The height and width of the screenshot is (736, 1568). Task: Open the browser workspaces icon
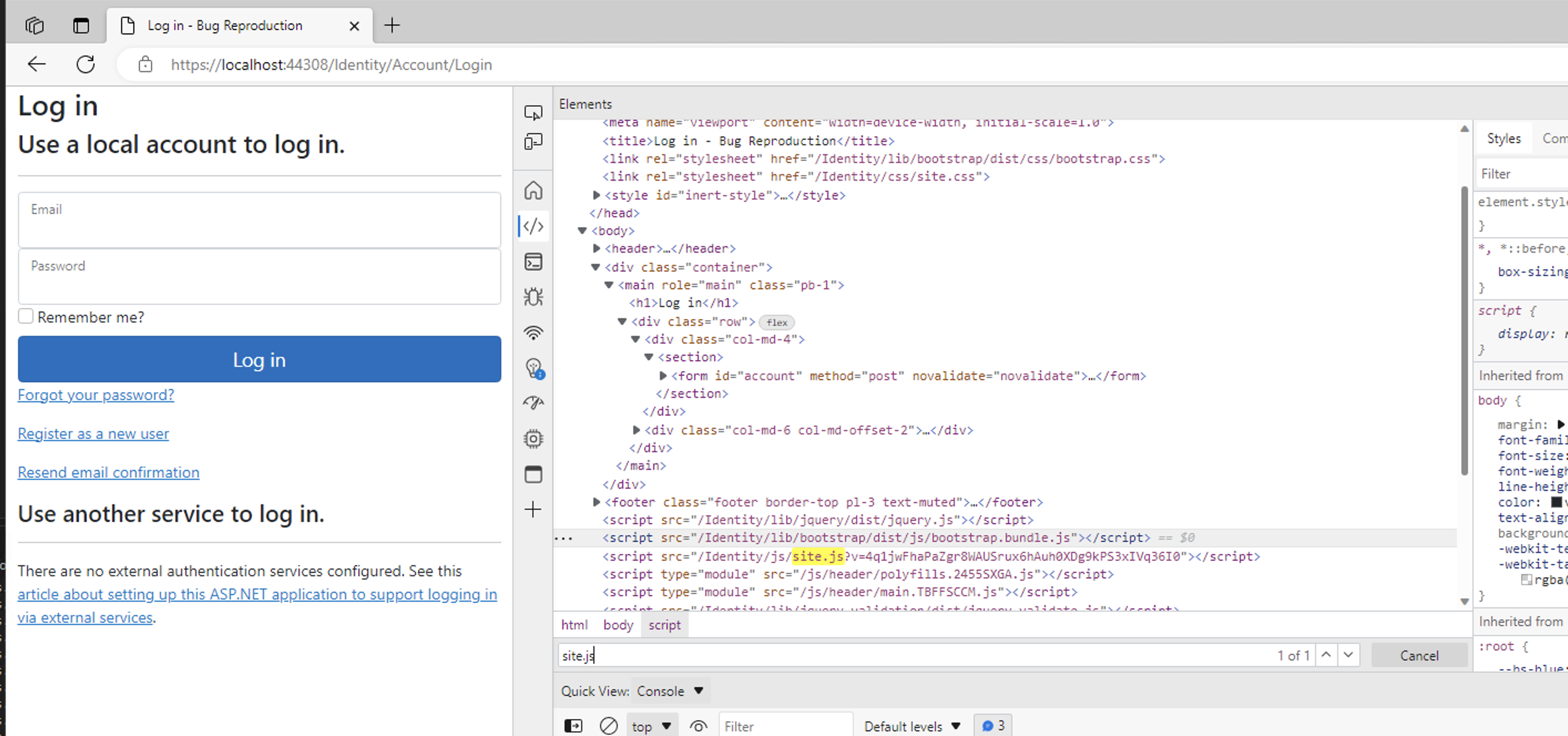[x=35, y=25]
